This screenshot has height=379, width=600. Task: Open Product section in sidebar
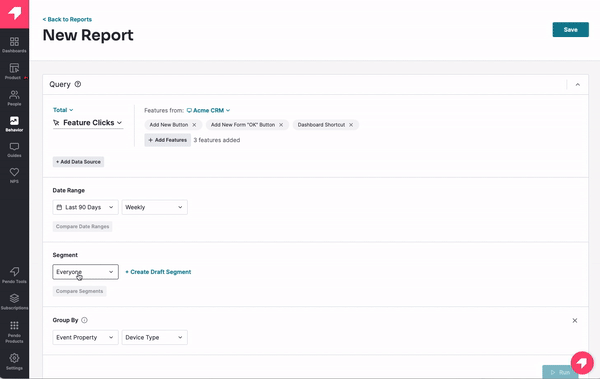pos(14,71)
